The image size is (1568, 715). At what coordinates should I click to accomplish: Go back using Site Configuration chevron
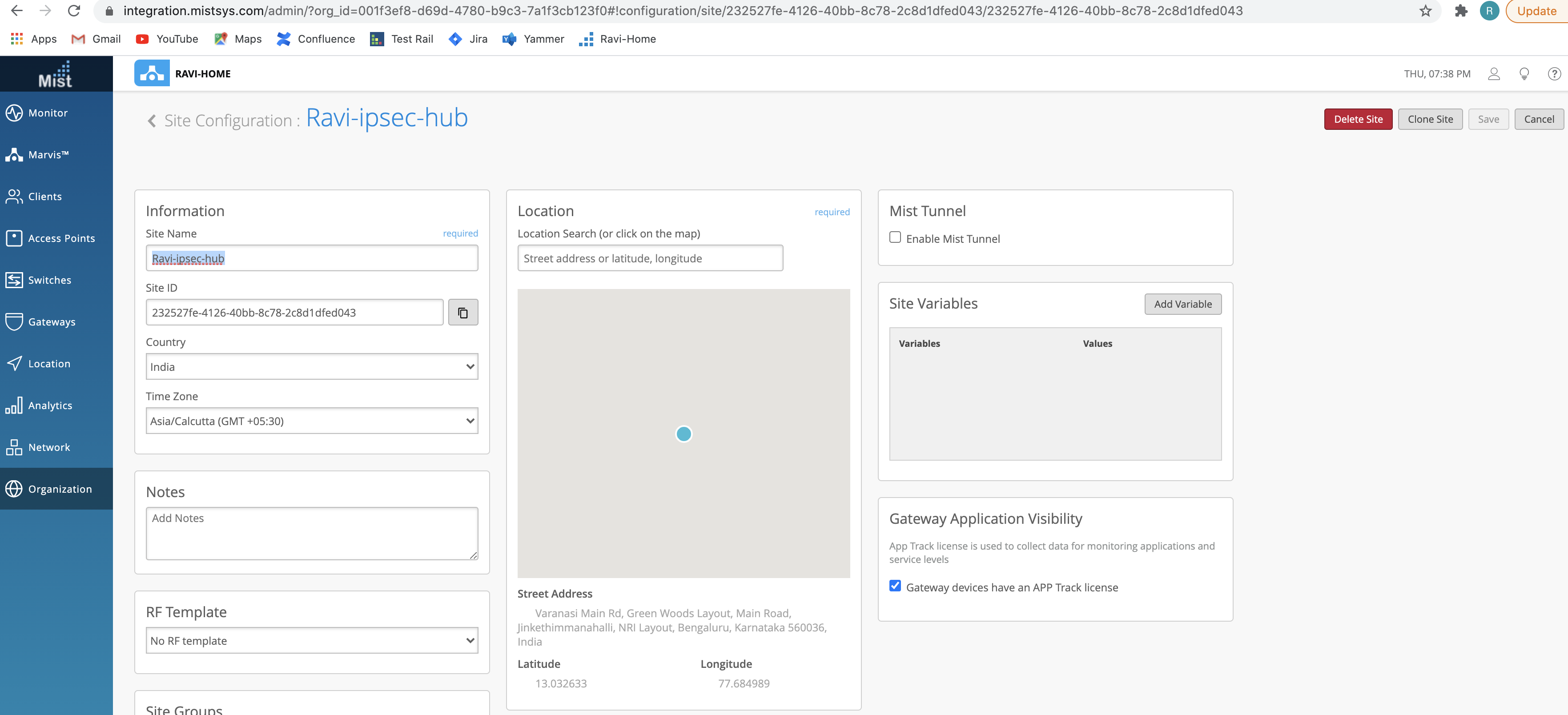point(152,121)
